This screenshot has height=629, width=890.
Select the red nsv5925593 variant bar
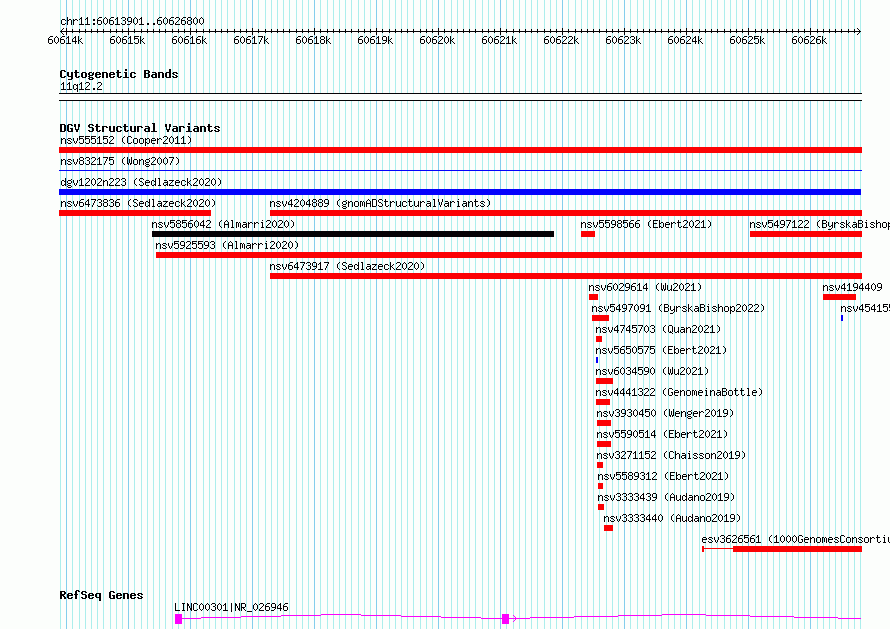coord(509,255)
